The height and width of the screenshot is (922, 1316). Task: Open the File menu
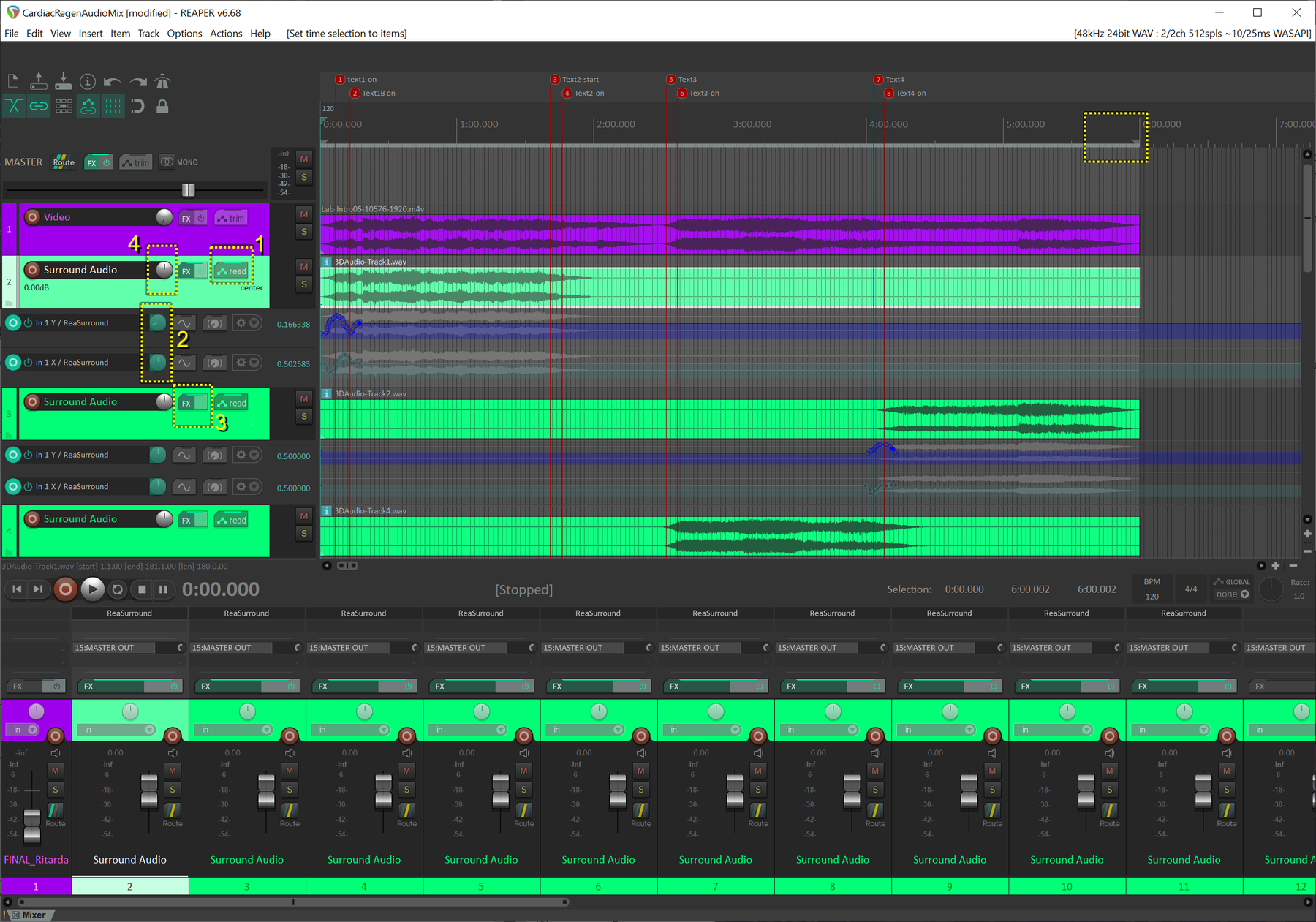(12, 33)
